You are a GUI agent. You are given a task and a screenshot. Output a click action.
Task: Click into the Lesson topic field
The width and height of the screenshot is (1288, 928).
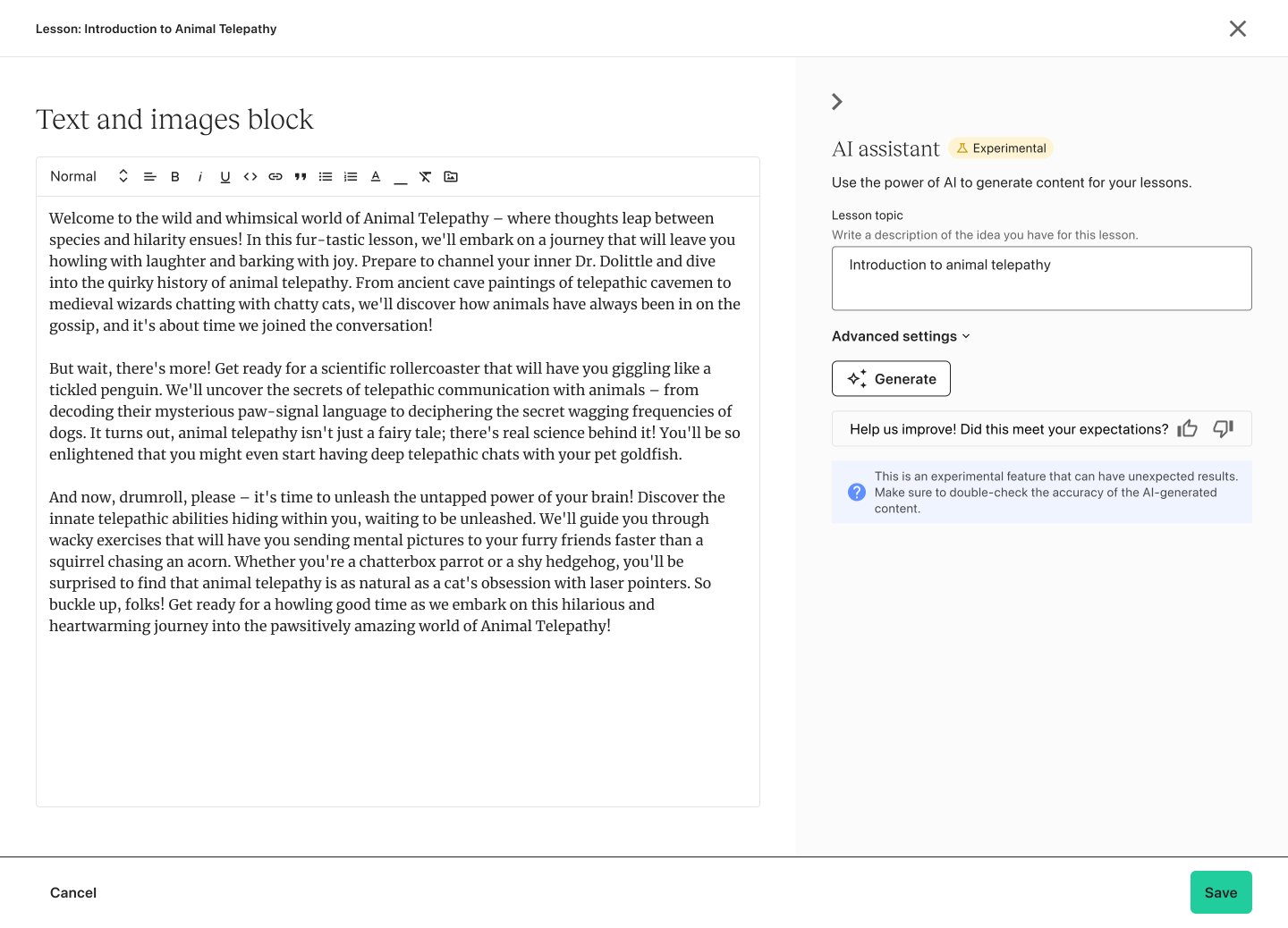(x=1042, y=279)
